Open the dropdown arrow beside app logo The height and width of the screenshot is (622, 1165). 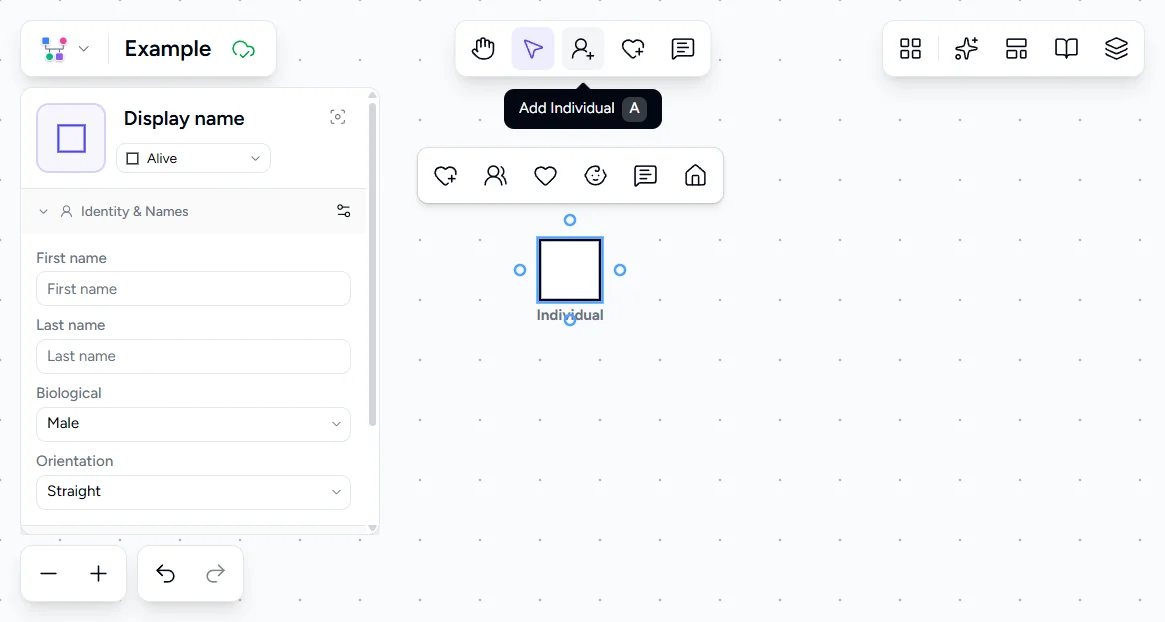point(84,49)
